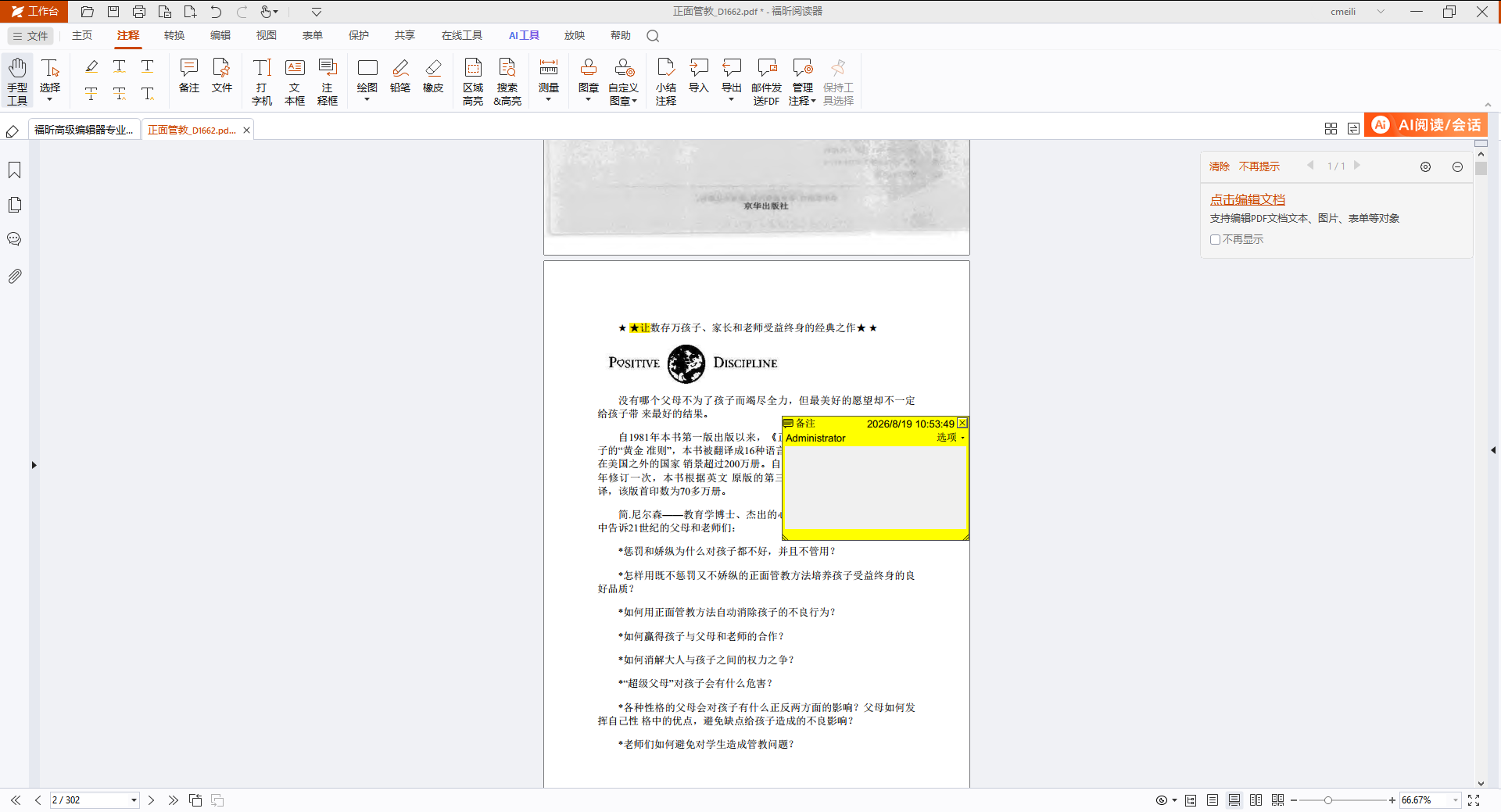Open the 选项 options menu on the note
1501x812 pixels.
pos(951,438)
